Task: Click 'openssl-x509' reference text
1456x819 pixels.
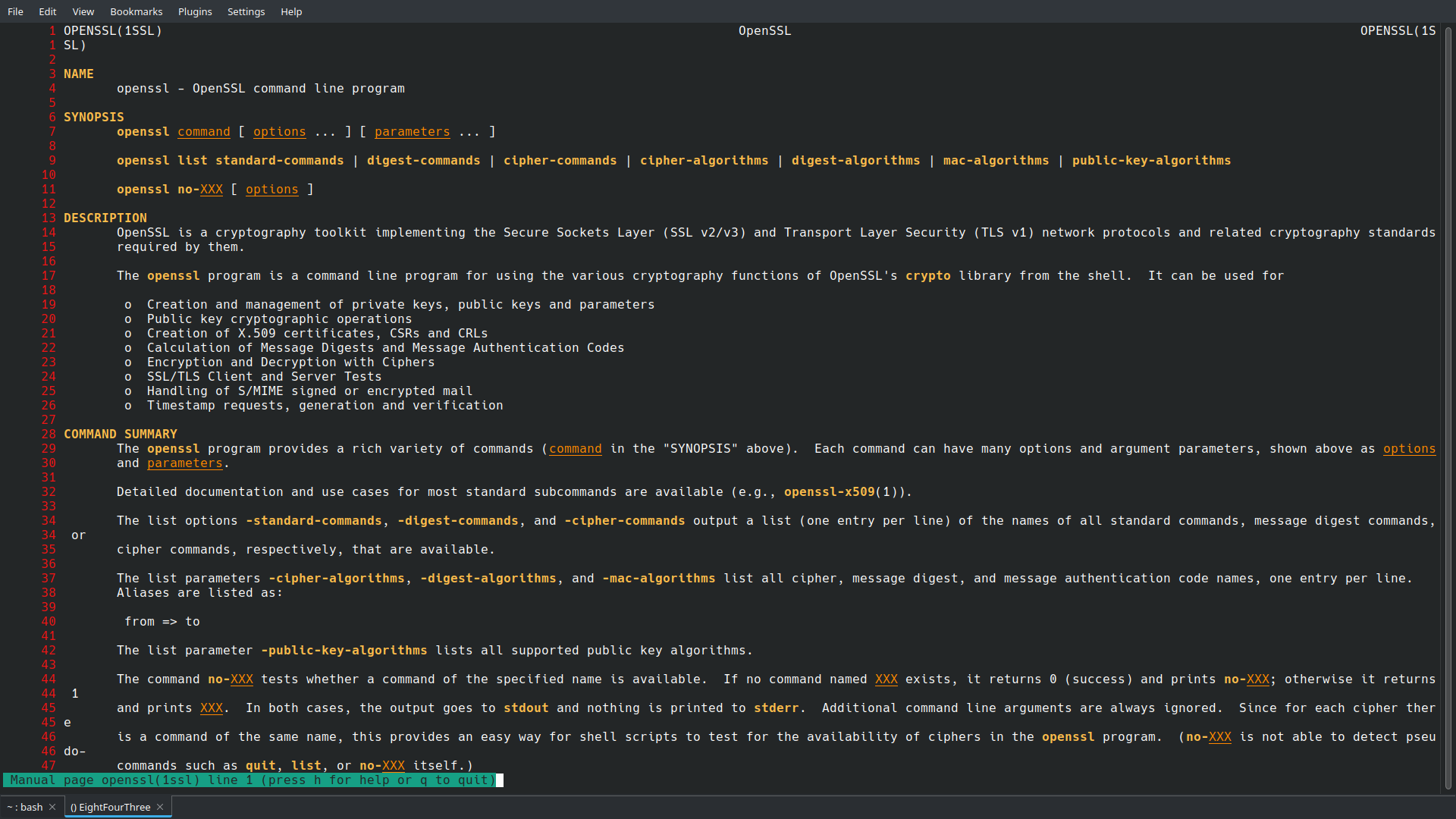Action: click(x=830, y=492)
